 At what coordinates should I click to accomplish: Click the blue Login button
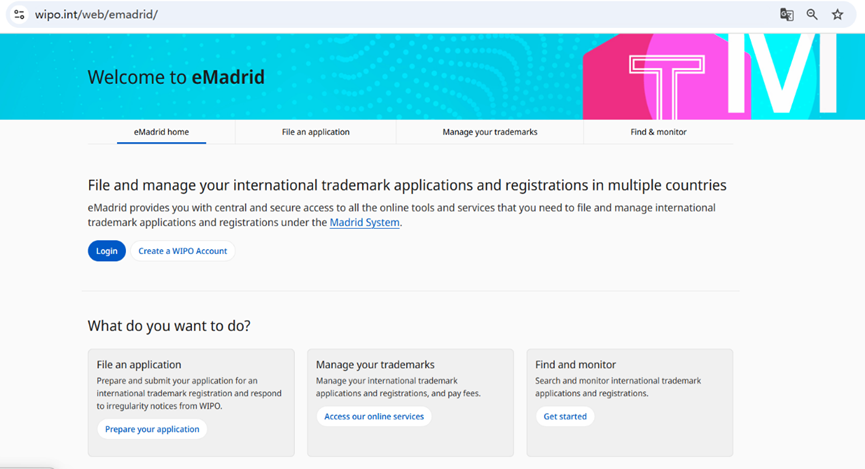tap(106, 251)
